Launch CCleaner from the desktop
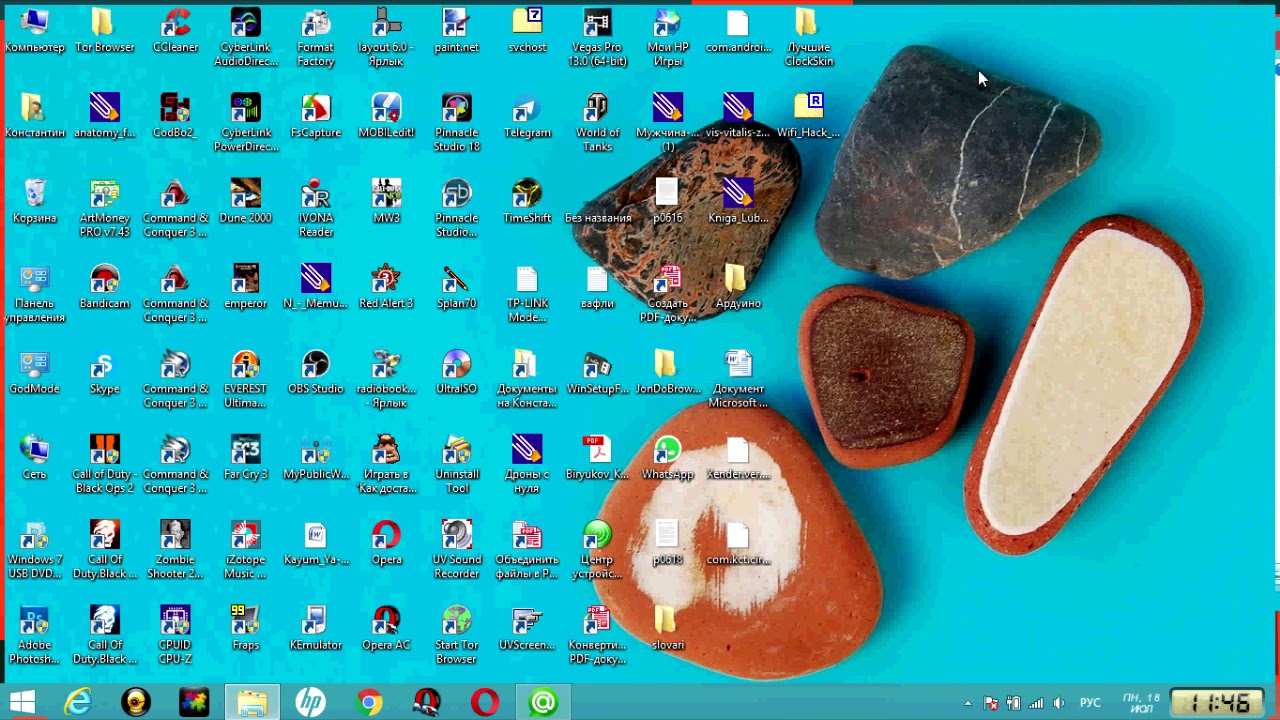This screenshot has width=1280, height=720. 175,31
